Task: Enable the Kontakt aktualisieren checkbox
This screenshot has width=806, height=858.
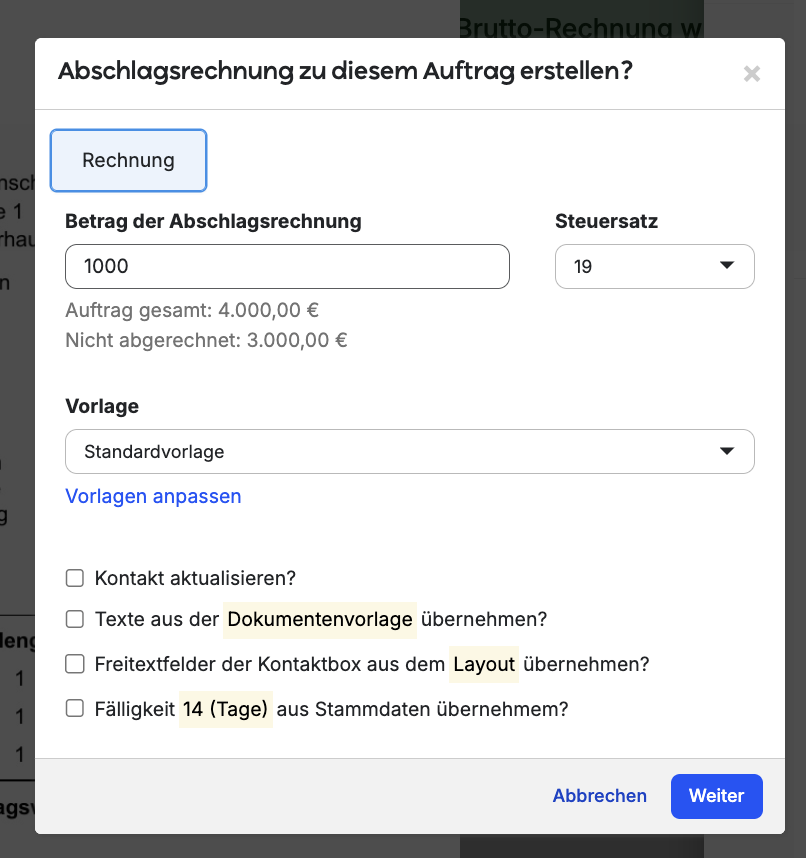Action: pyautogui.click(x=75, y=578)
